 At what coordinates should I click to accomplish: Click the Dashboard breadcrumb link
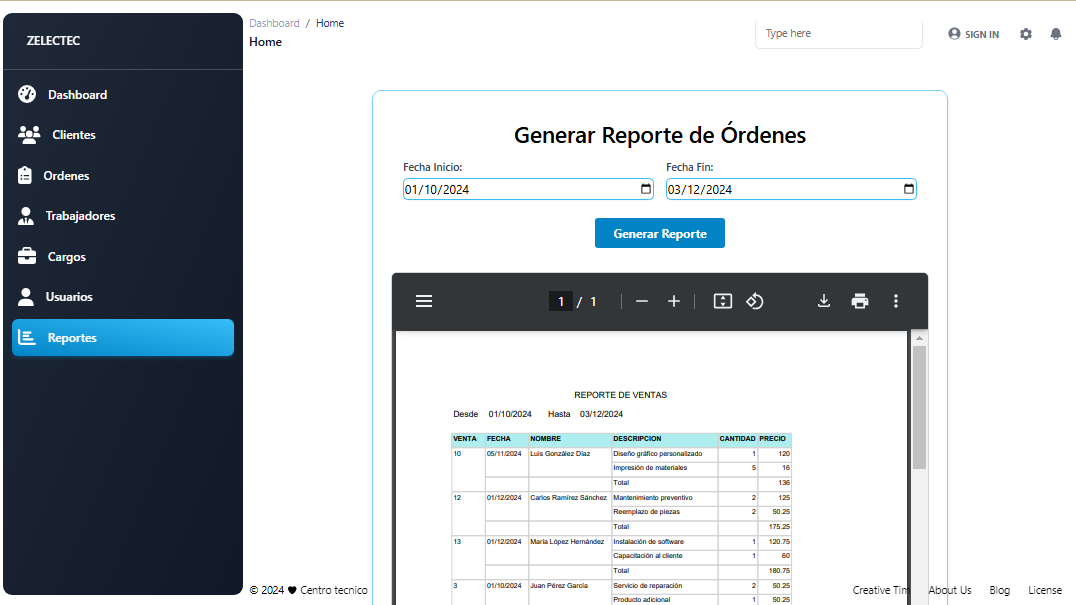click(274, 23)
